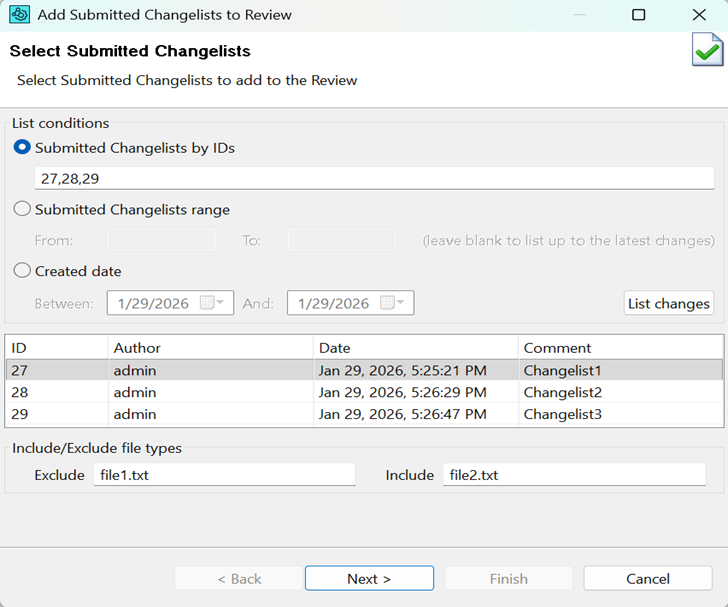Click the Exclude field containing file1.txt
This screenshot has height=607, width=728.
coord(225,475)
